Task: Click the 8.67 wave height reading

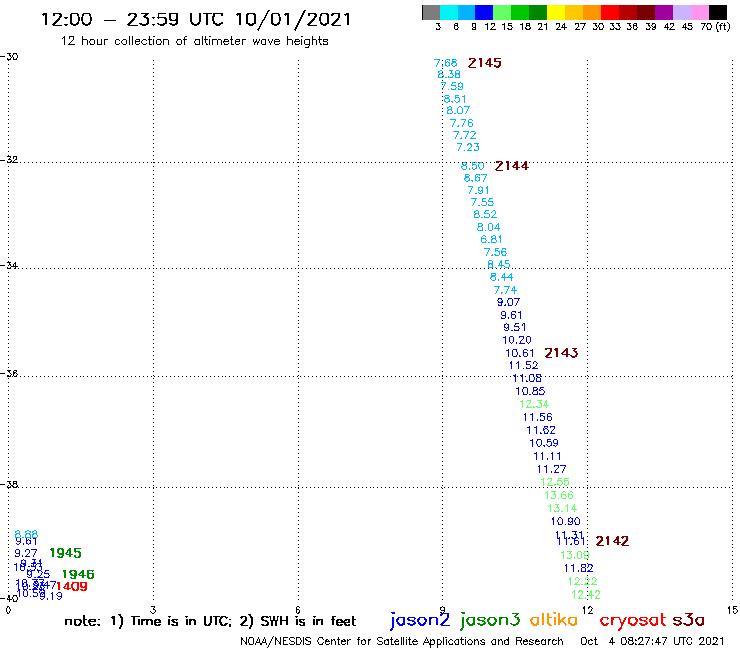Action: 475,178
